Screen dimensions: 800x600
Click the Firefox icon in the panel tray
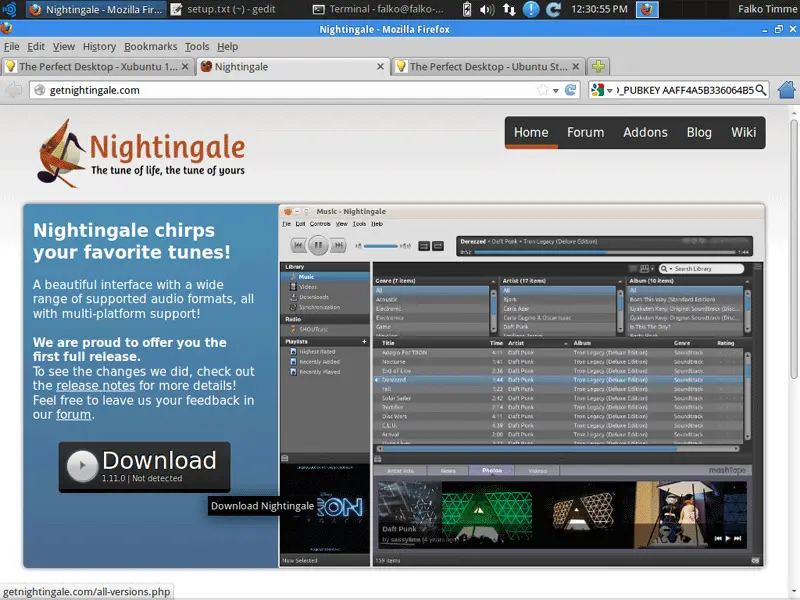pyautogui.click(x=647, y=9)
